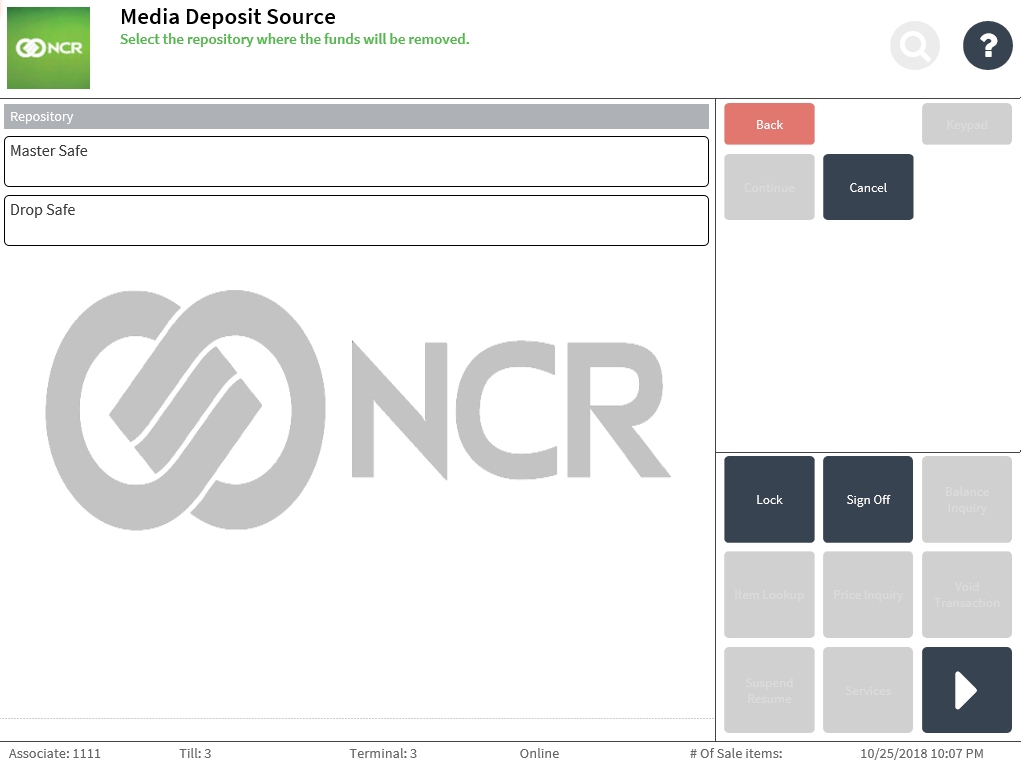
Task: Open Item Lookup
Action: [x=769, y=594]
